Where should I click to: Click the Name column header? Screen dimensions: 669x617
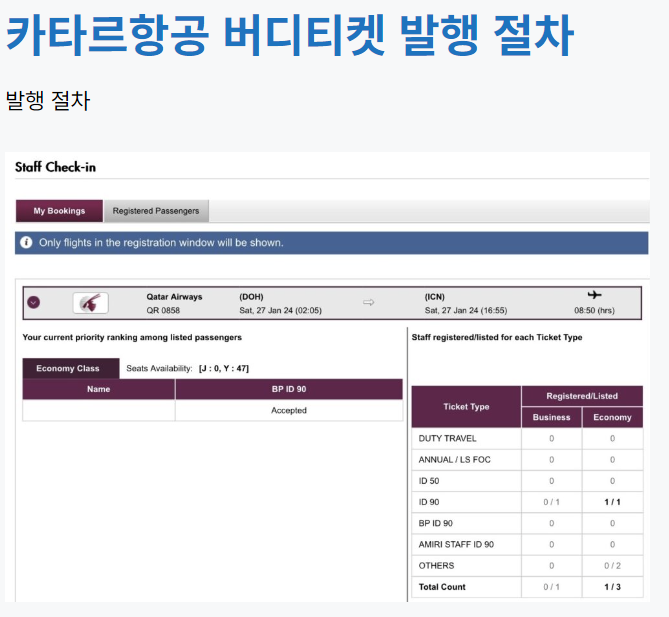tap(99, 389)
